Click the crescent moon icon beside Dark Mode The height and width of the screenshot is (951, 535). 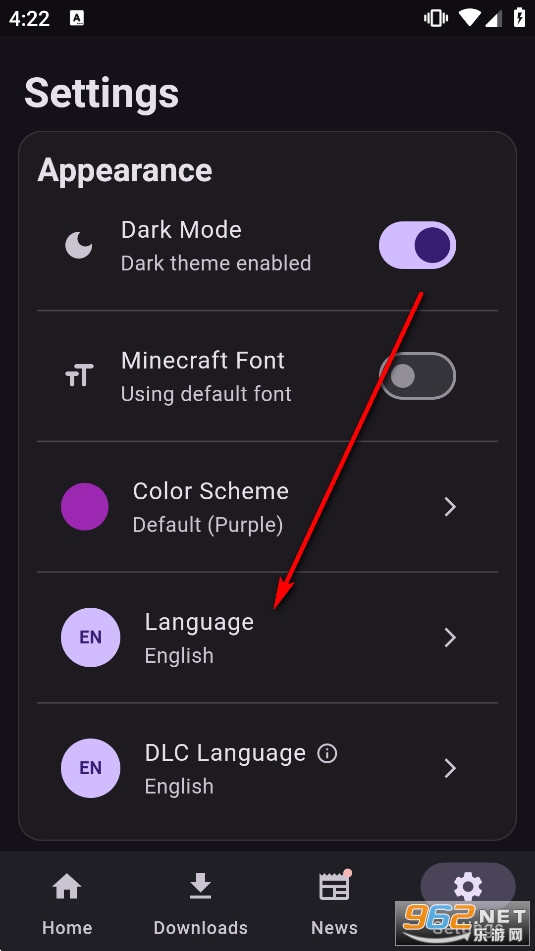[79, 246]
